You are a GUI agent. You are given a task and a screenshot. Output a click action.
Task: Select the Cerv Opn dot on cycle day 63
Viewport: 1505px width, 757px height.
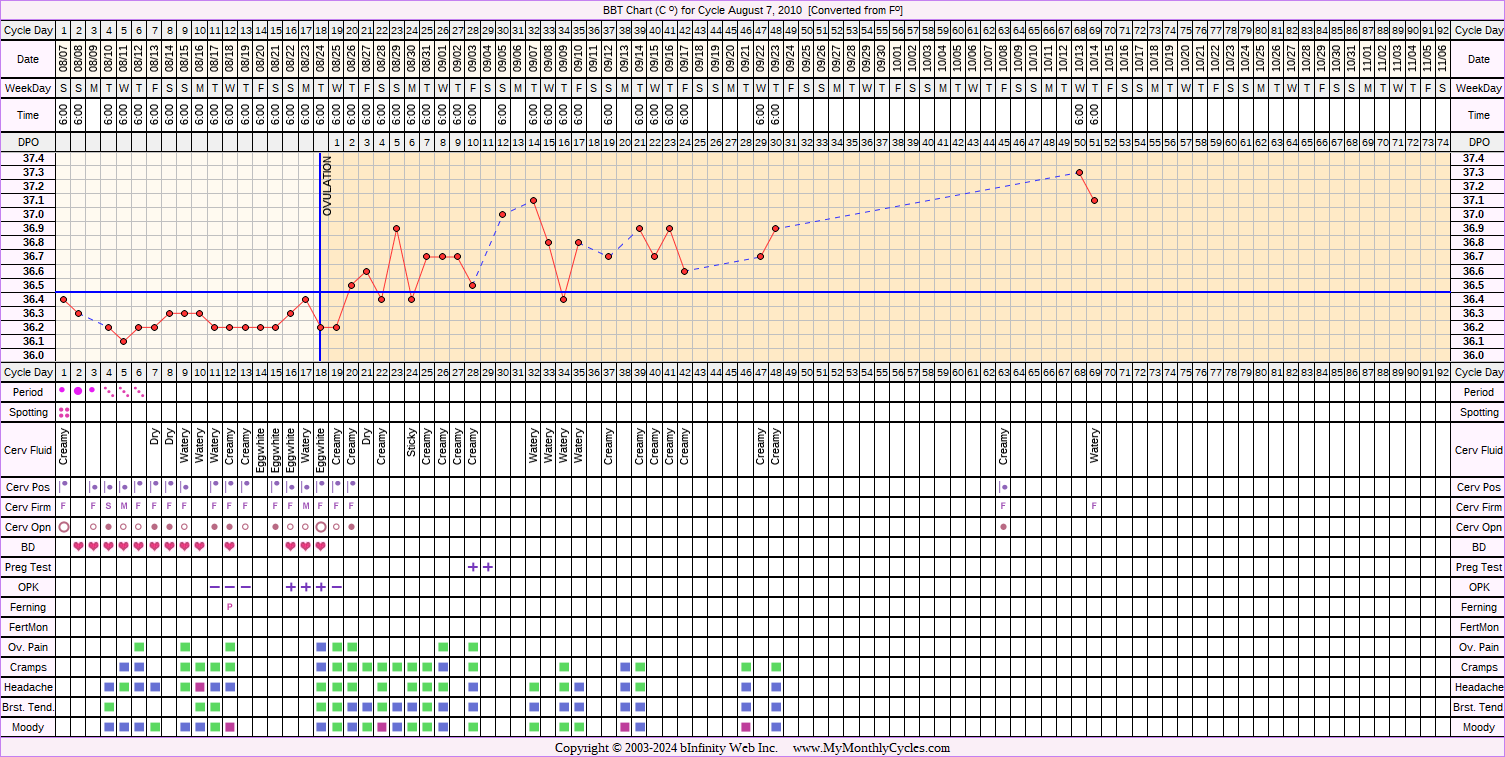[x=1003, y=527]
